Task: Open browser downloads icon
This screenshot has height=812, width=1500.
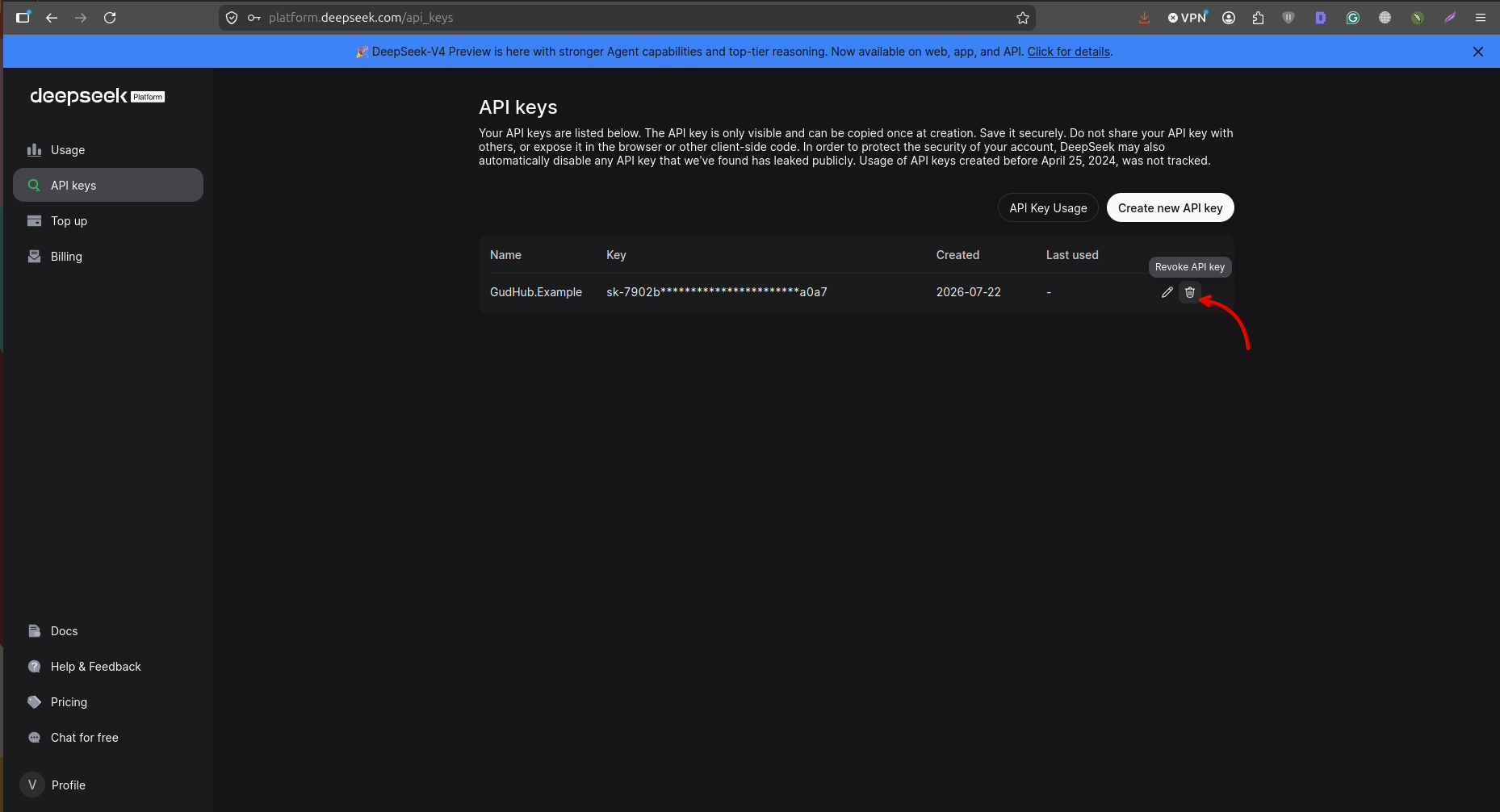Action: pos(1144,18)
